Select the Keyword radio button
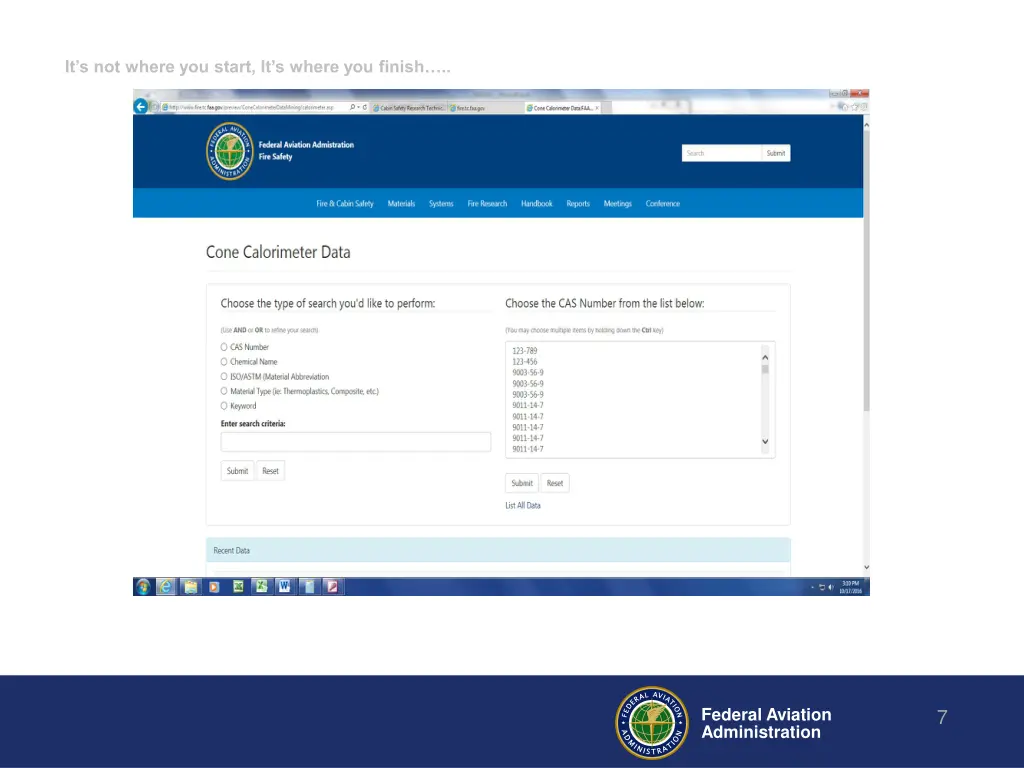 point(224,406)
